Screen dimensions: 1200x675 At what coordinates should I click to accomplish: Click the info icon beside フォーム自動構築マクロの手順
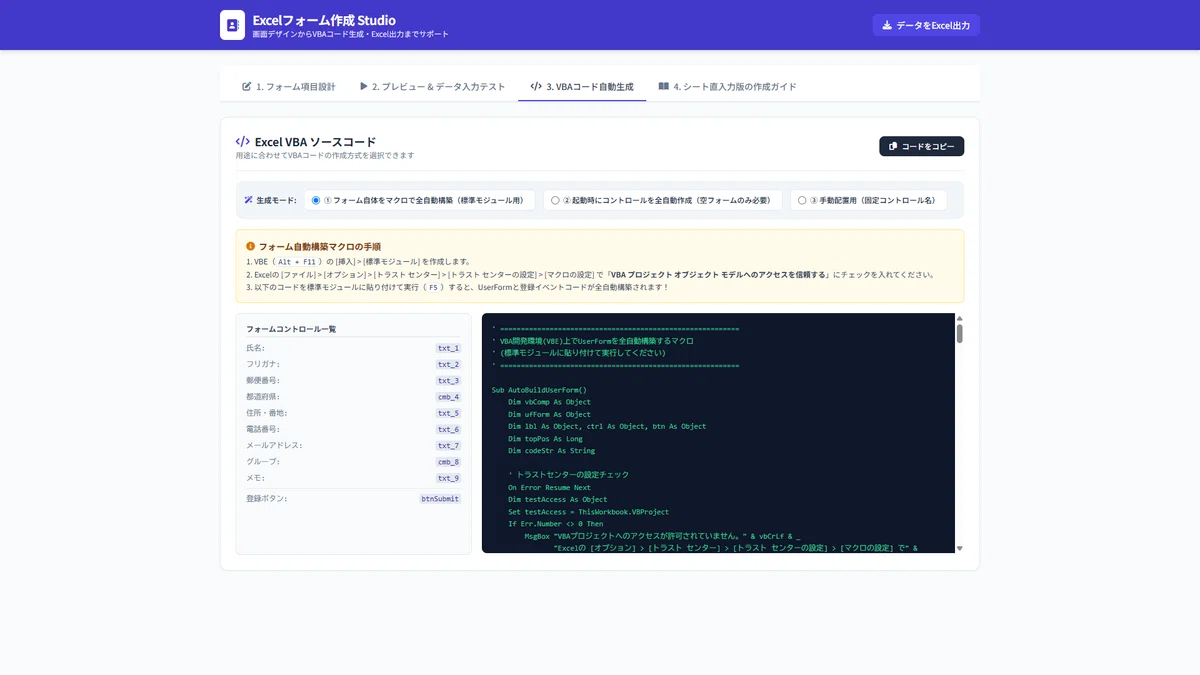[250, 246]
